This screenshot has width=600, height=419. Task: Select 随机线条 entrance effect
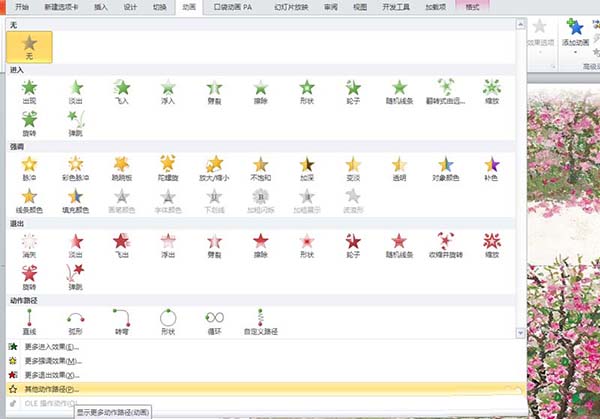click(399, 92)
